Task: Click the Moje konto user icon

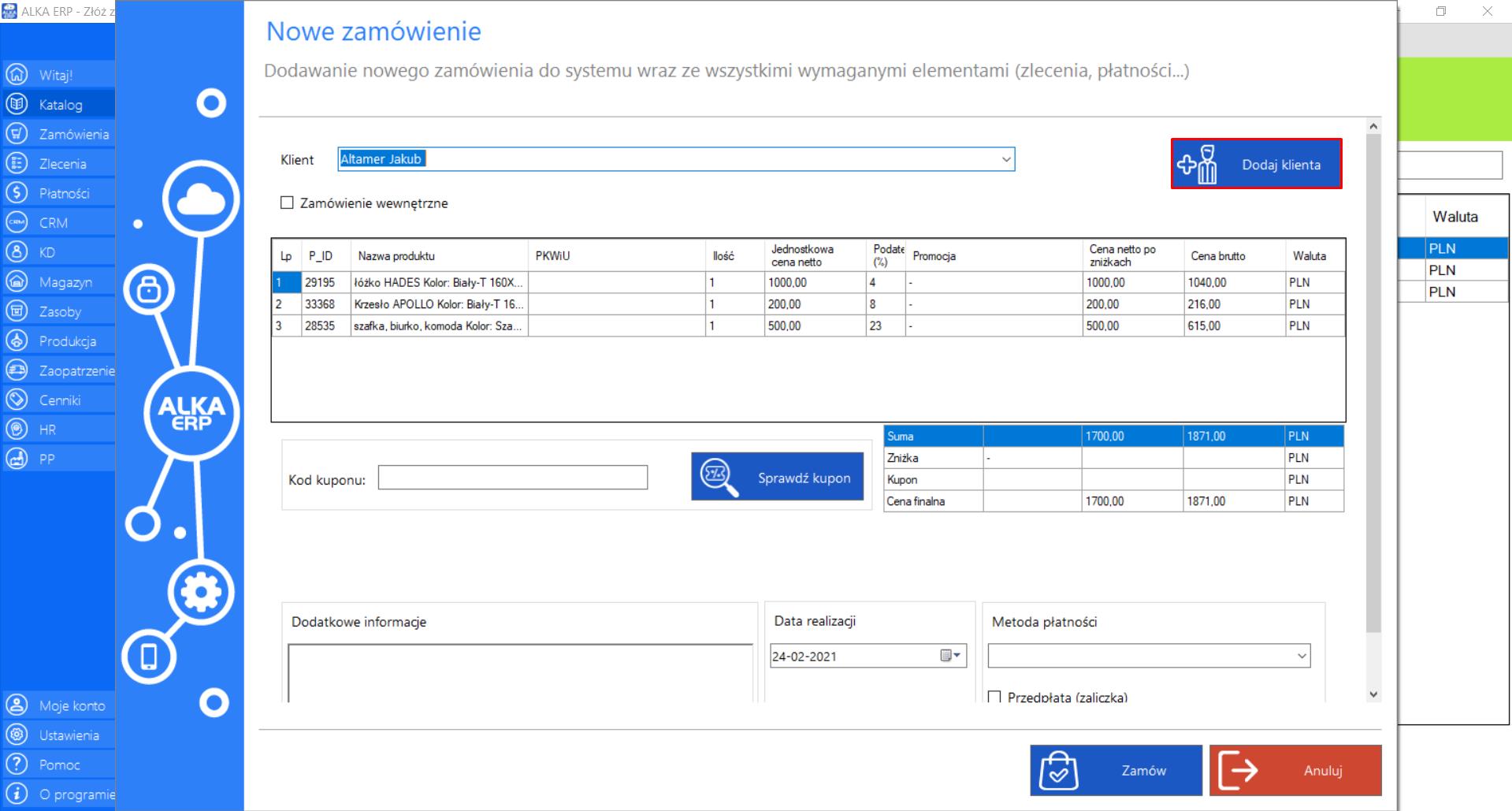Action: [17, 705]
